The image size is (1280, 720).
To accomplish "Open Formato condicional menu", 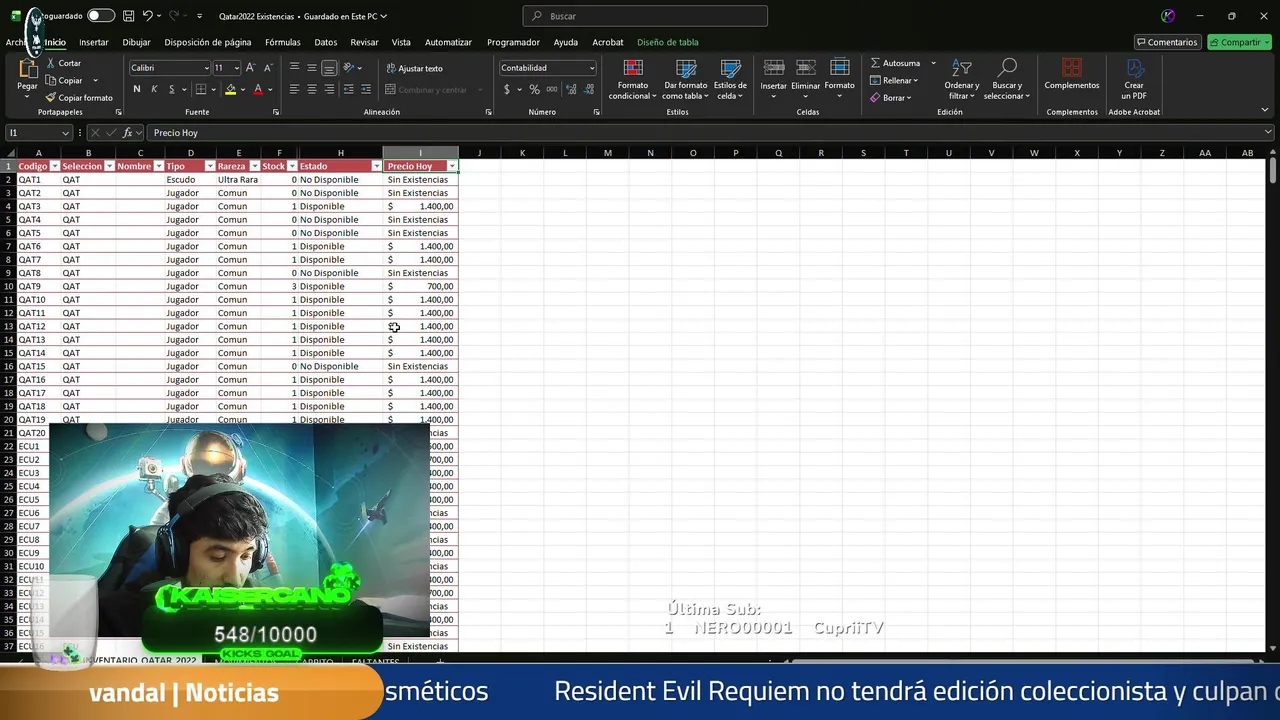I will coord(633,79).
